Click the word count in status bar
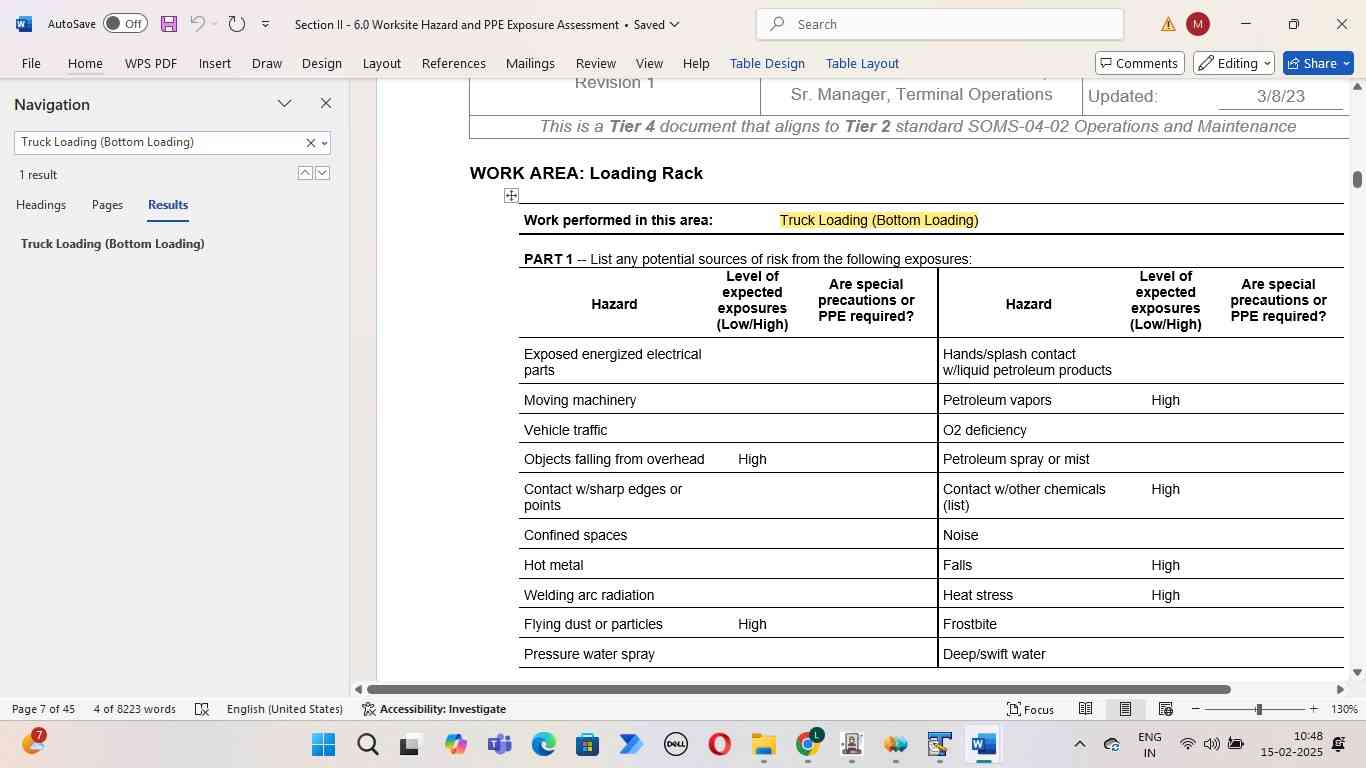 [x=135, y=709]
